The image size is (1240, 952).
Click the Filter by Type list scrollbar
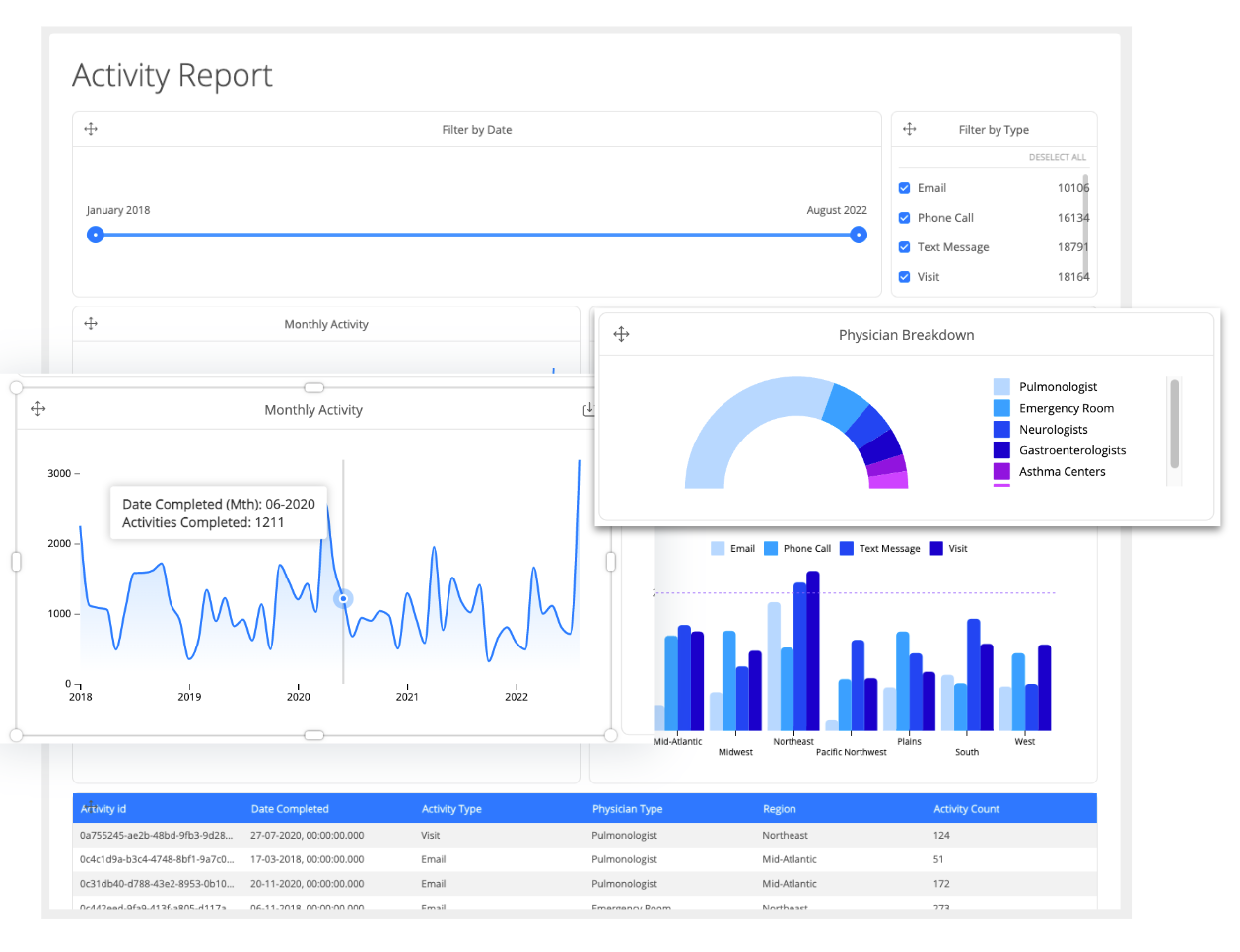(x=1085, y=227)
